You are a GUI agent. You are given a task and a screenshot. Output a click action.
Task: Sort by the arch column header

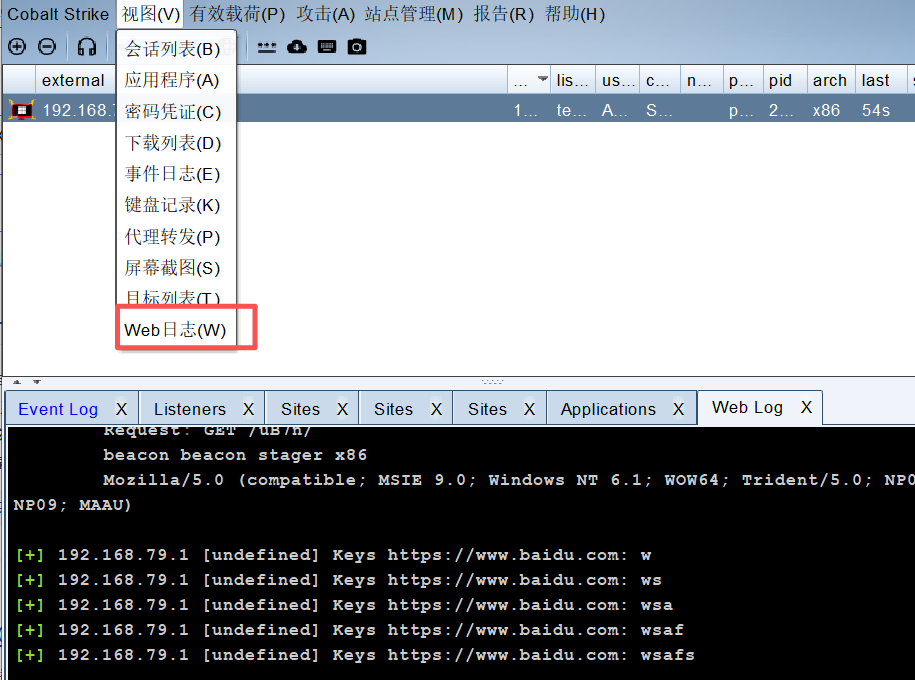831,80
